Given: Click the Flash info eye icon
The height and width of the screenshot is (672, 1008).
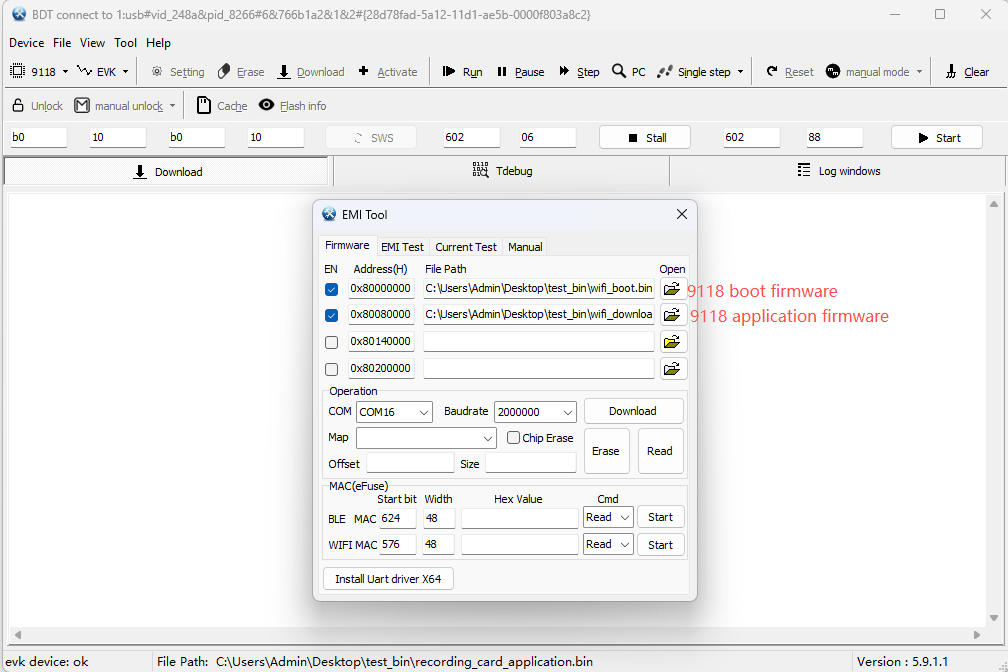Looking at the screenshot, I should pyautogui.click(x=266, y=105).
